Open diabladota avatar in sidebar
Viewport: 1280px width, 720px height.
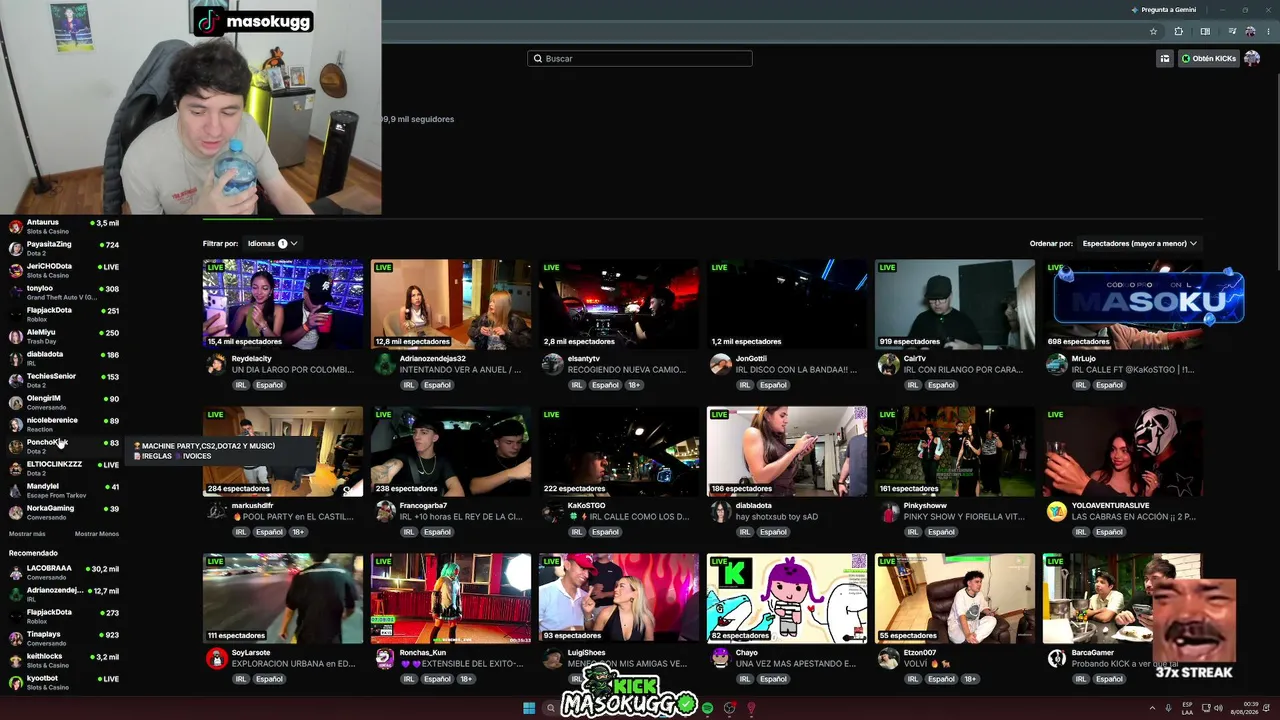(15, 358)
